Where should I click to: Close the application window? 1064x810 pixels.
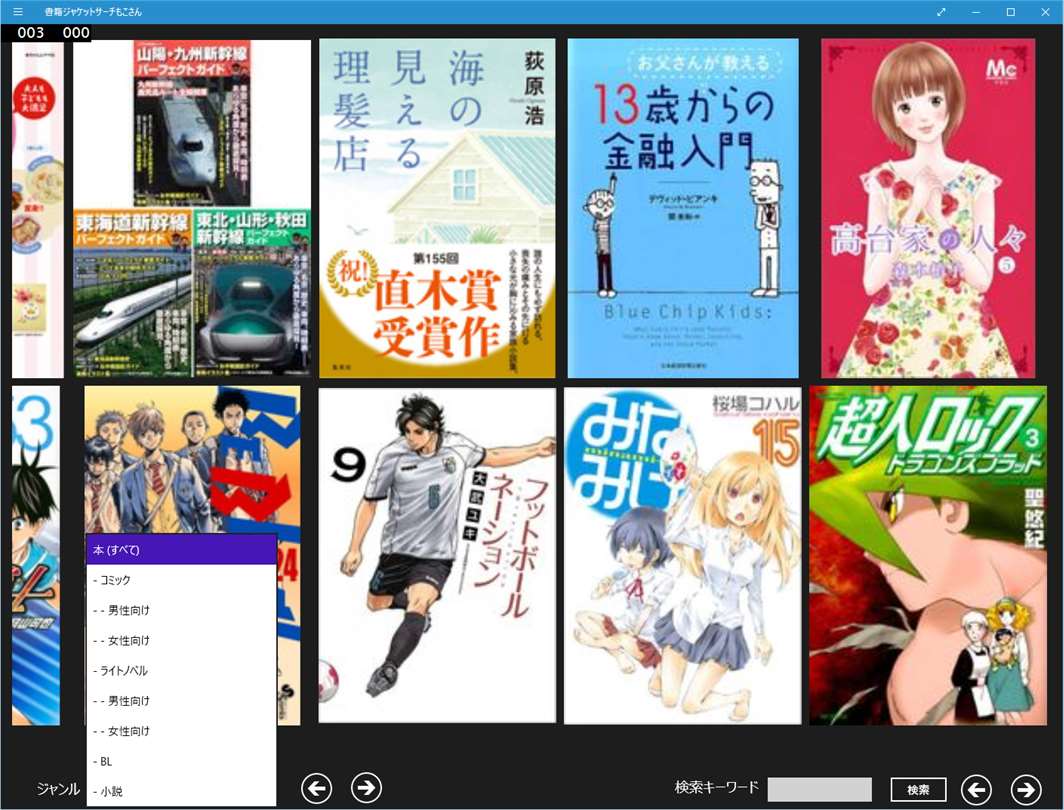(x=1046, y=12)
